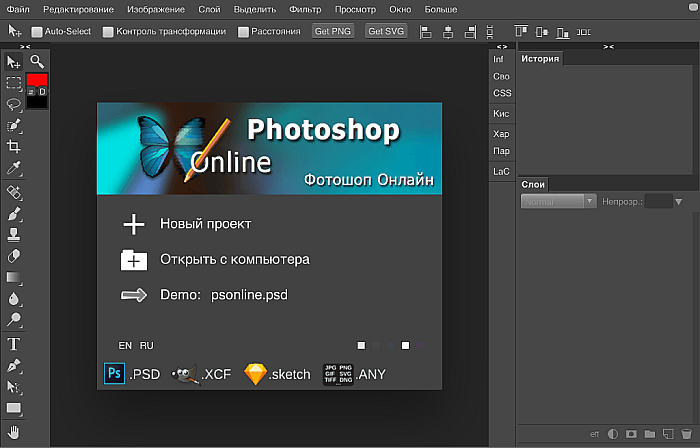Click the align horizontal centers icon
700x448 pixels.
(x=448, y=32)
